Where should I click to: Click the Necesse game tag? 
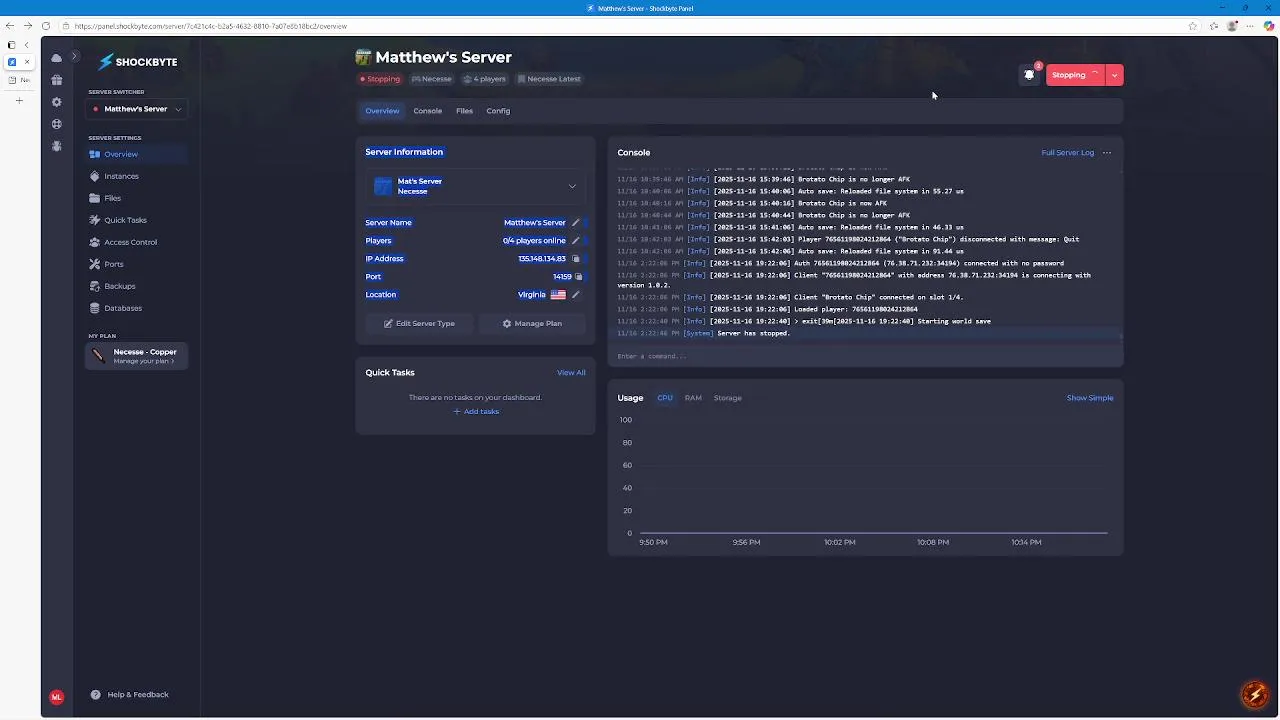point(432,79)
